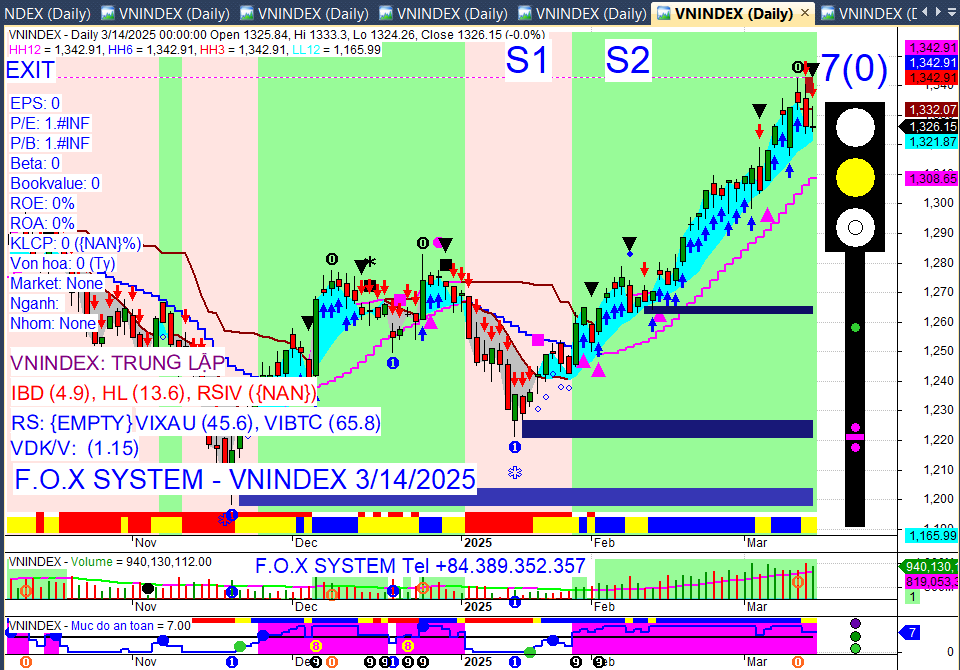Viewport: 960px width, 670px height.
Task: Click the 'EXIT' signal label
Action: click(30, 70)
